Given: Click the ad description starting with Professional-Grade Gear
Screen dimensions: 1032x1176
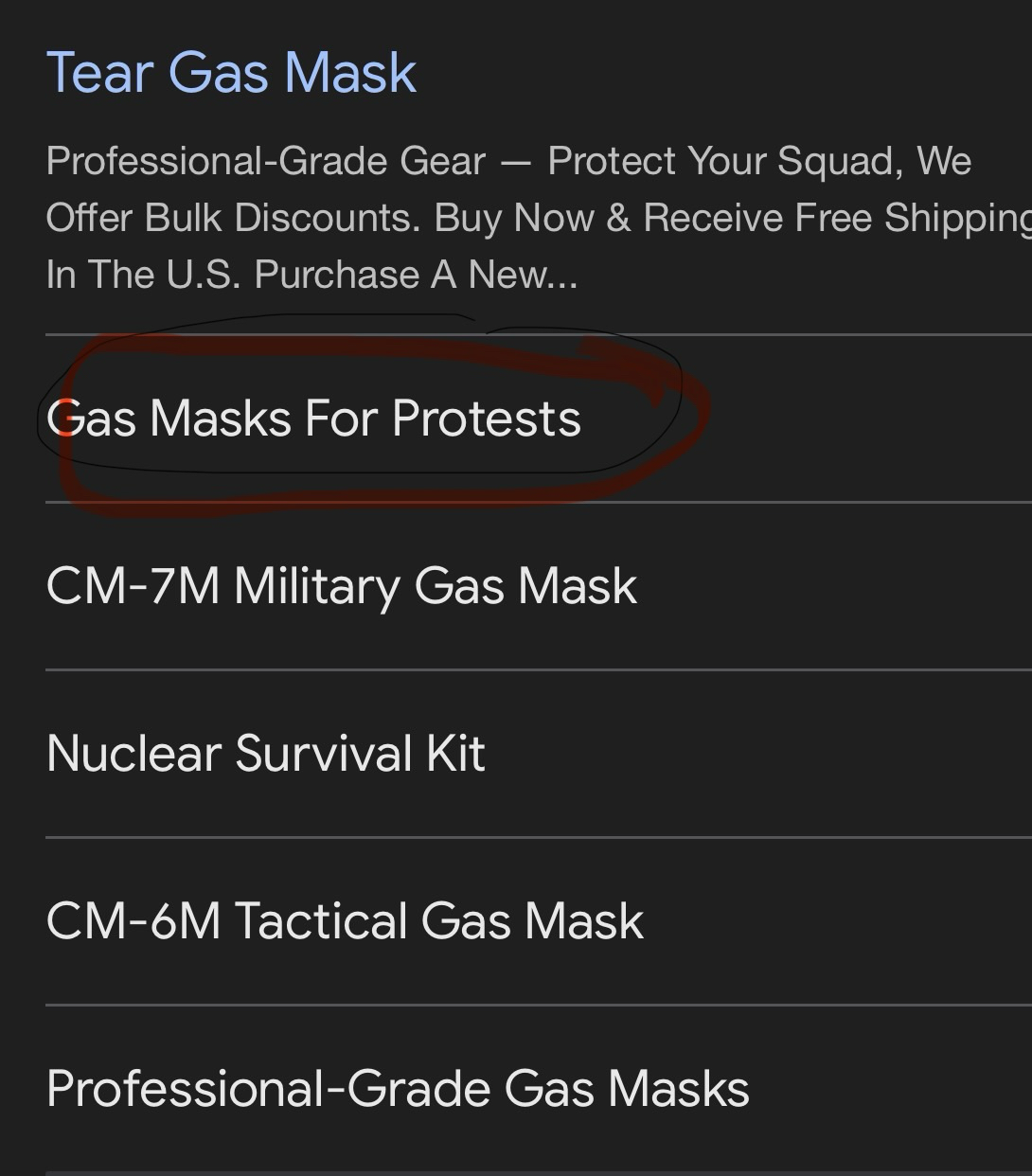Looking at the screenshot, I should [x=265, y=161].
